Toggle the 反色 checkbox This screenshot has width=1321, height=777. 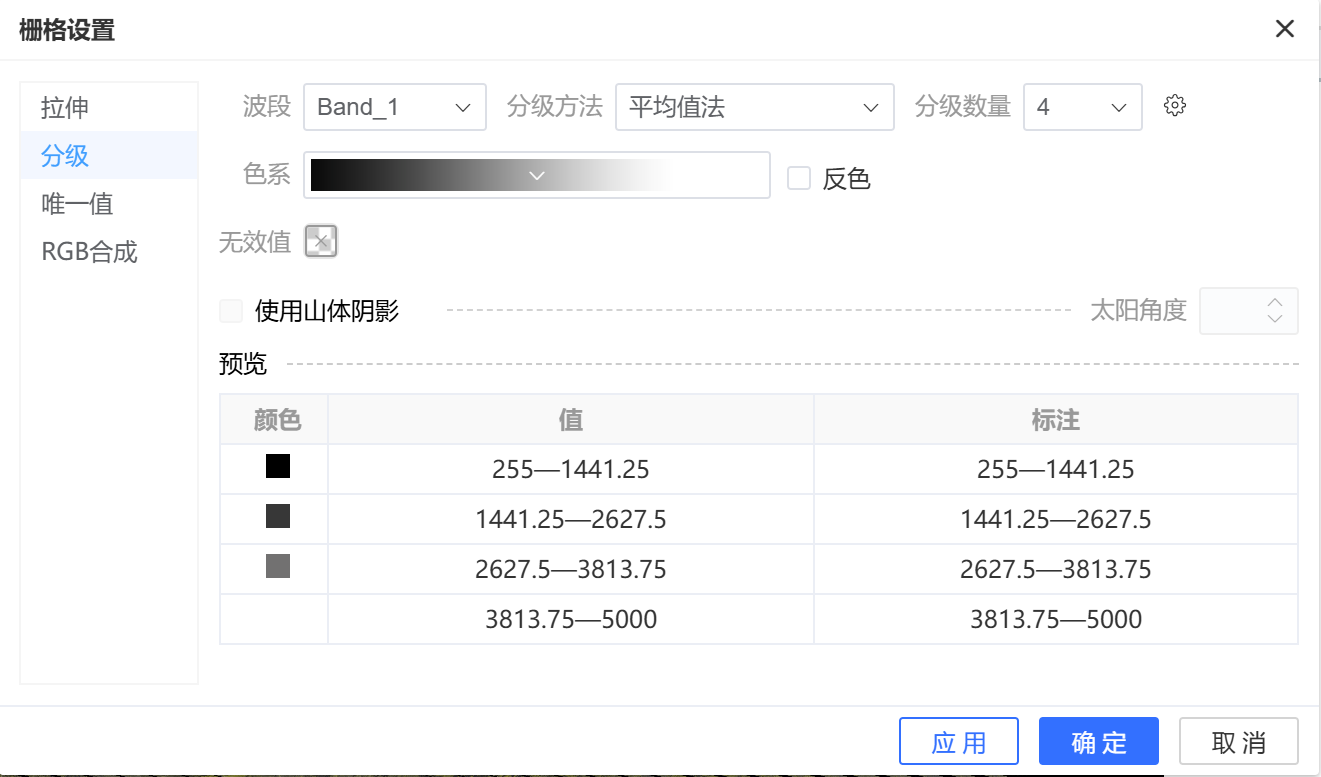[x=799, y=178]
